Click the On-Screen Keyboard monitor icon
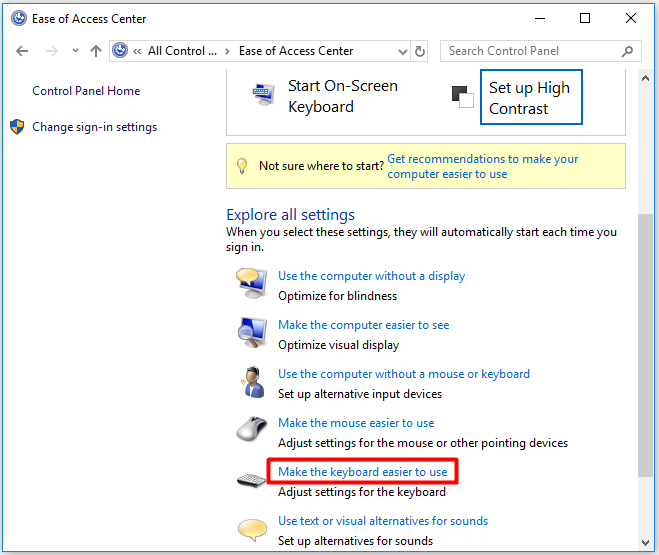The height and width of the screenshot is (555, 659). click(x=264, y=94)
